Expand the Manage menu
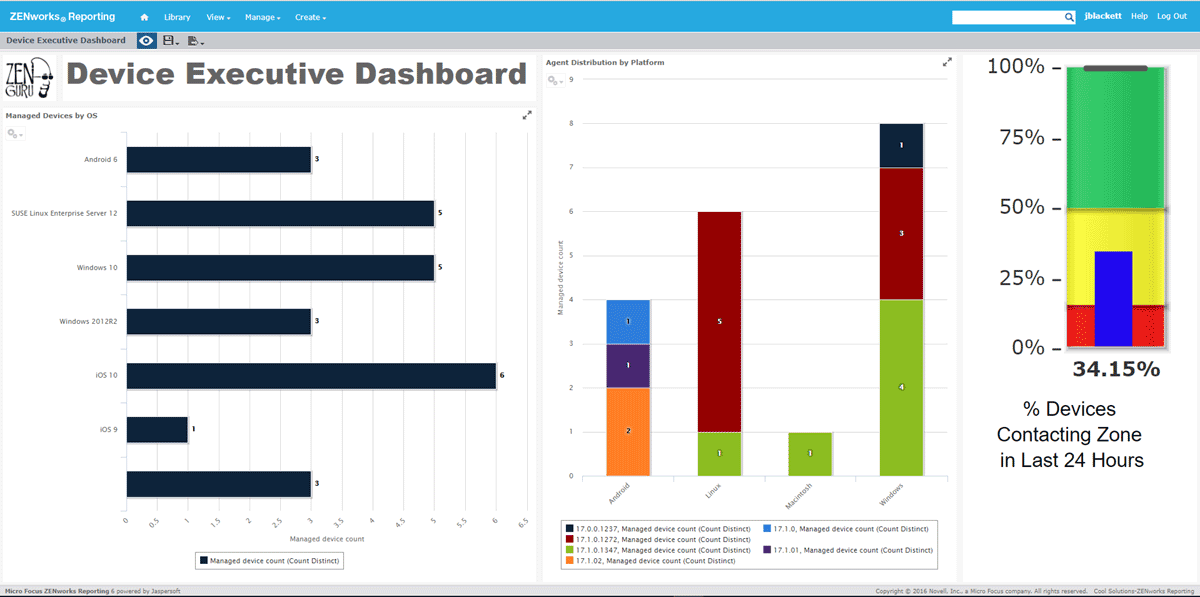The image size is (1200, 597). pyautogui.click(x=263, y=17)
